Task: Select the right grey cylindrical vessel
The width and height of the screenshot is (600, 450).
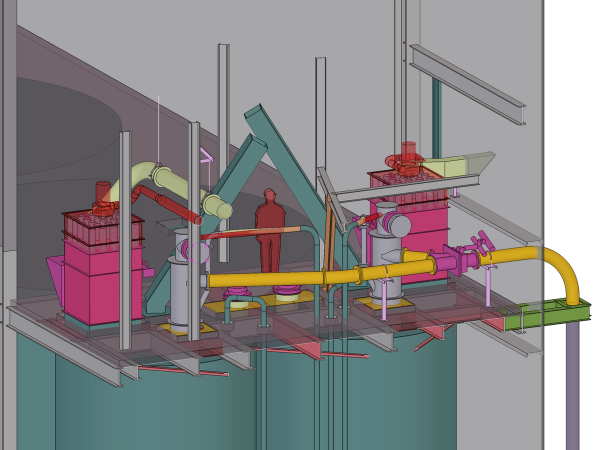Action: [x=387, y=253]
